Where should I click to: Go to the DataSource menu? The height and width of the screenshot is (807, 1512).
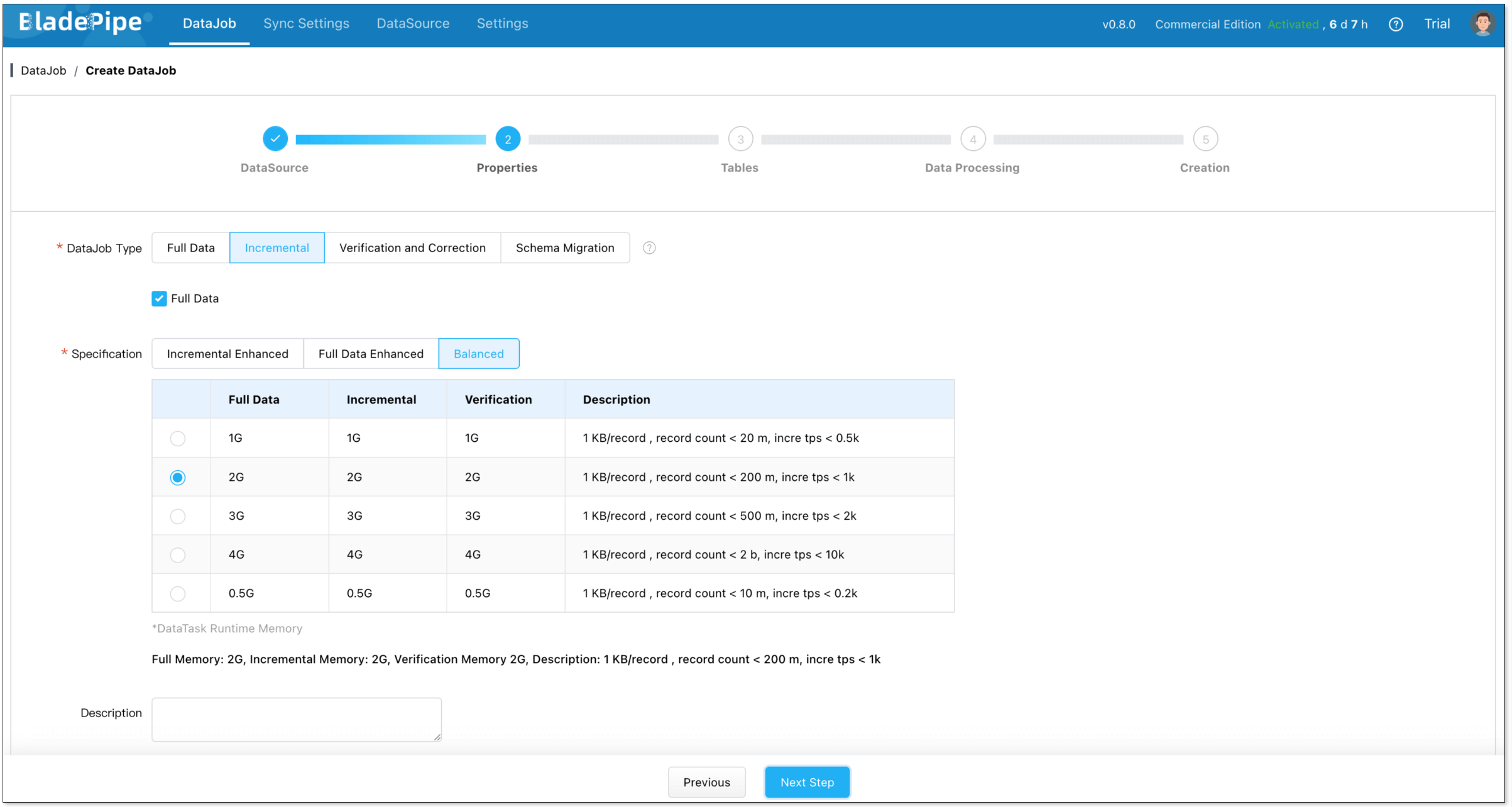coord(413,23)
